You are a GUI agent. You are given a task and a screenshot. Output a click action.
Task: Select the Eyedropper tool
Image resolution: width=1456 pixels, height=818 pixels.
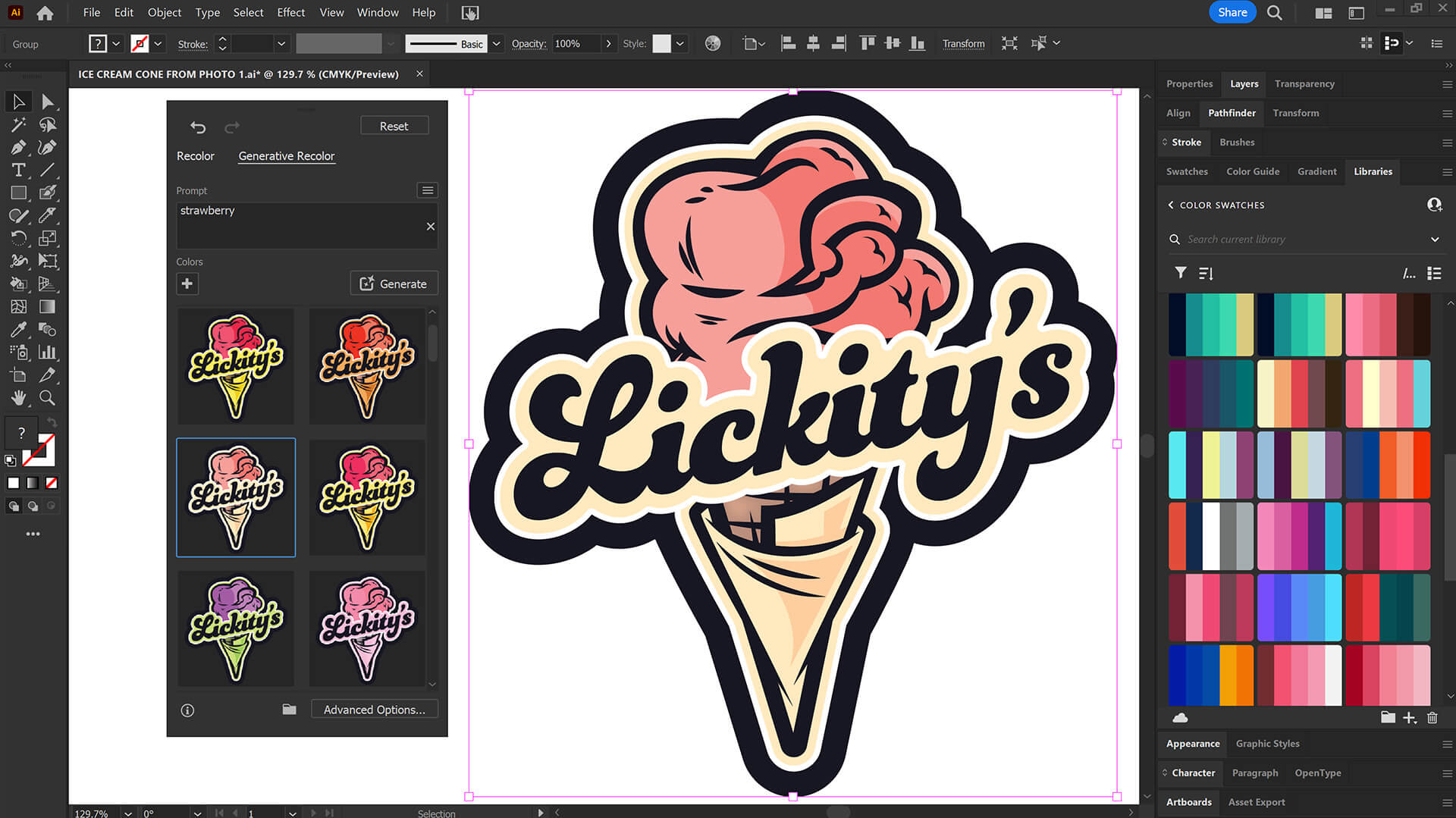(18, 329)
